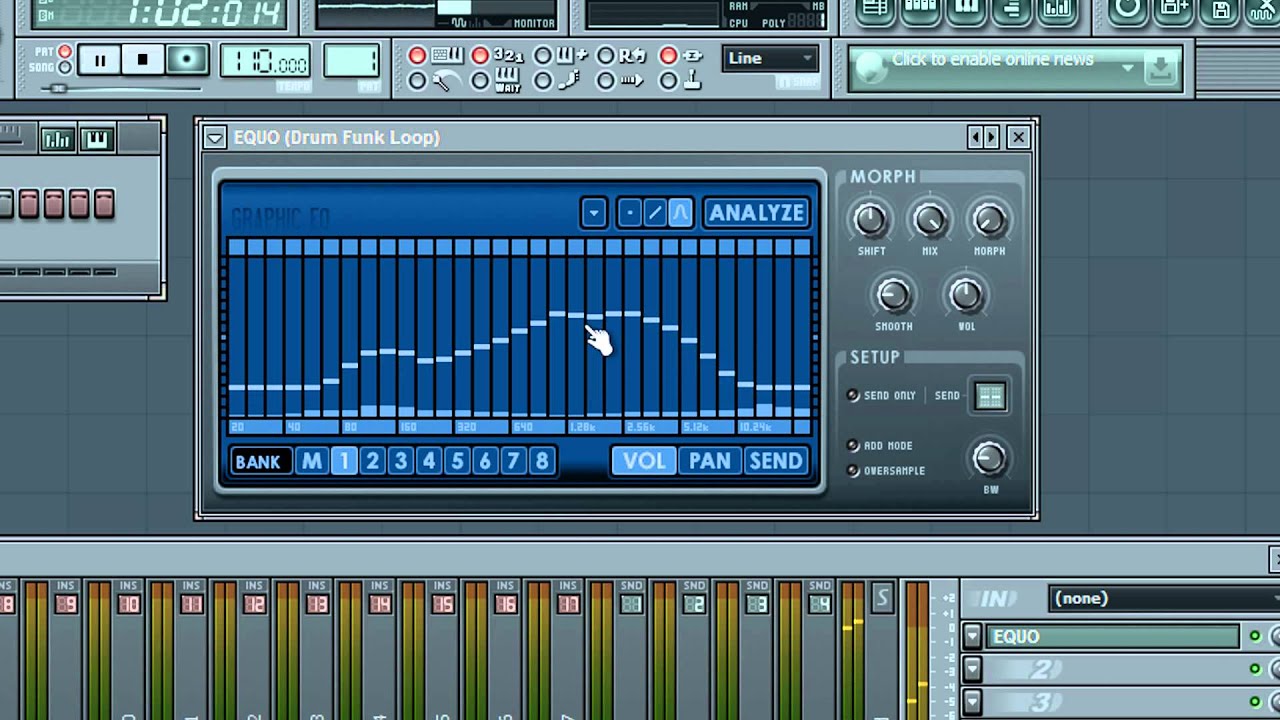Click the MORPH knob
Image resolution: width=1280 pixels, height=720 pixels.
coord(989,219)
